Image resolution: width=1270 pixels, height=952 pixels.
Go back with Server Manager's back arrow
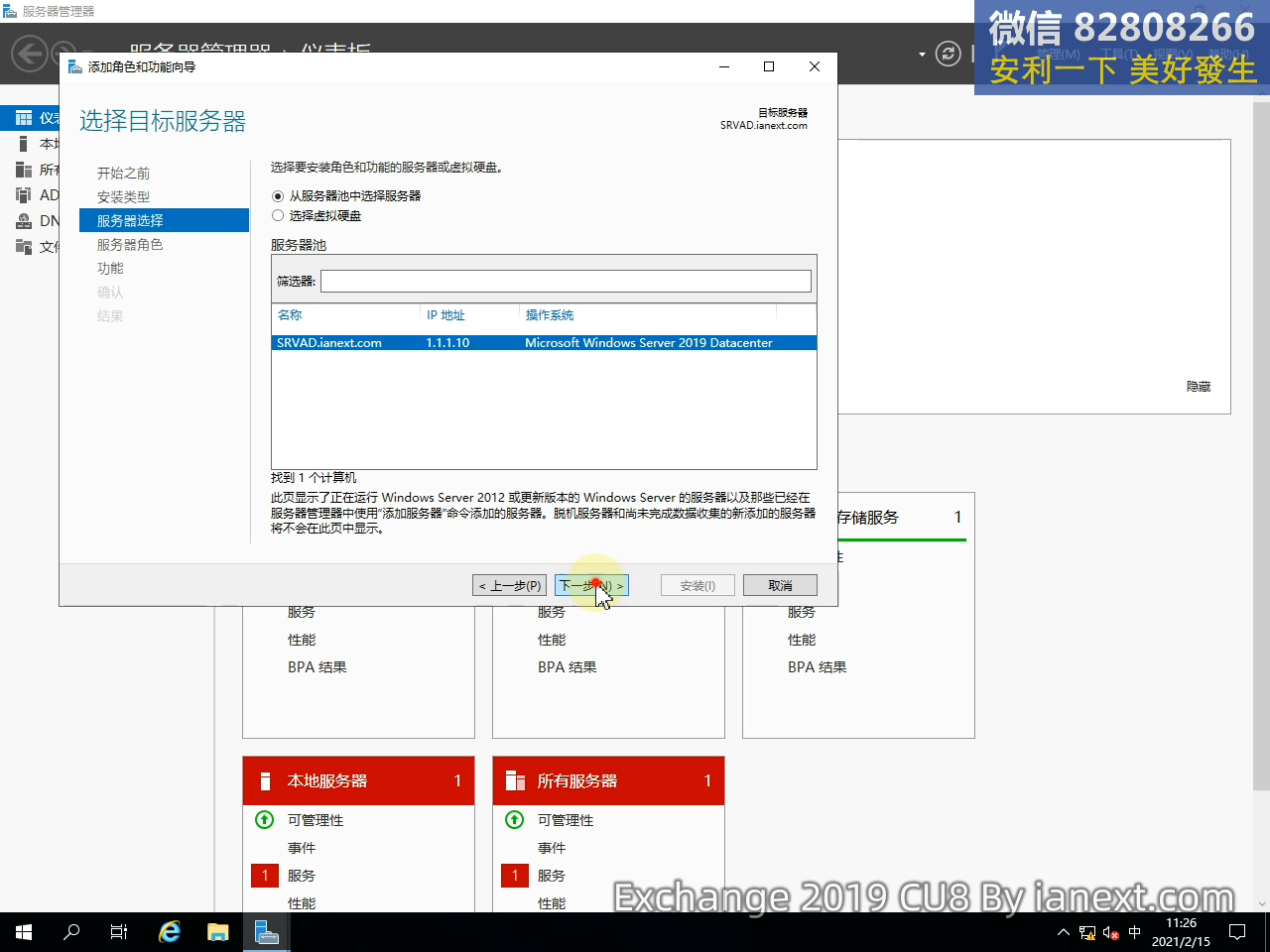(30, 53)
